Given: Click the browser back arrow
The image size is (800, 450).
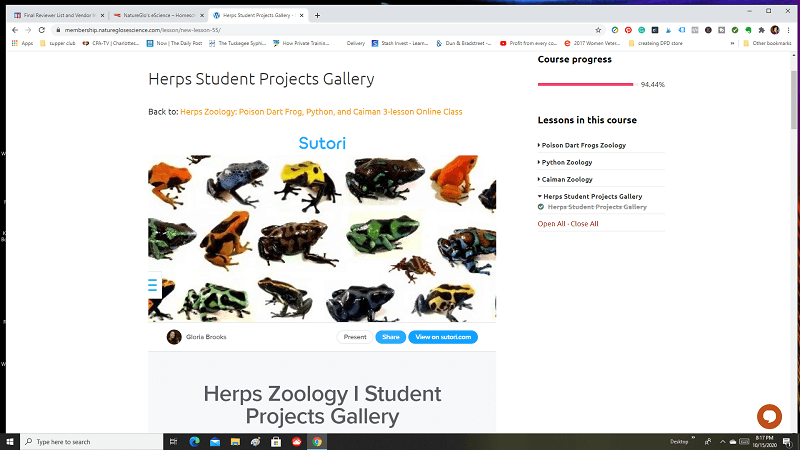Looking at the screenshot, I should pos(15,30).
